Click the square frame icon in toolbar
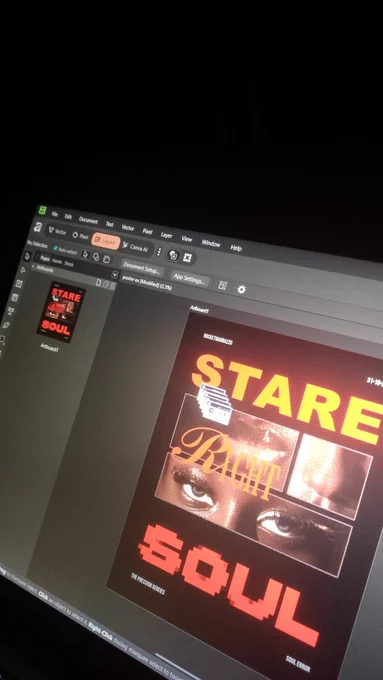 (187, 258)
